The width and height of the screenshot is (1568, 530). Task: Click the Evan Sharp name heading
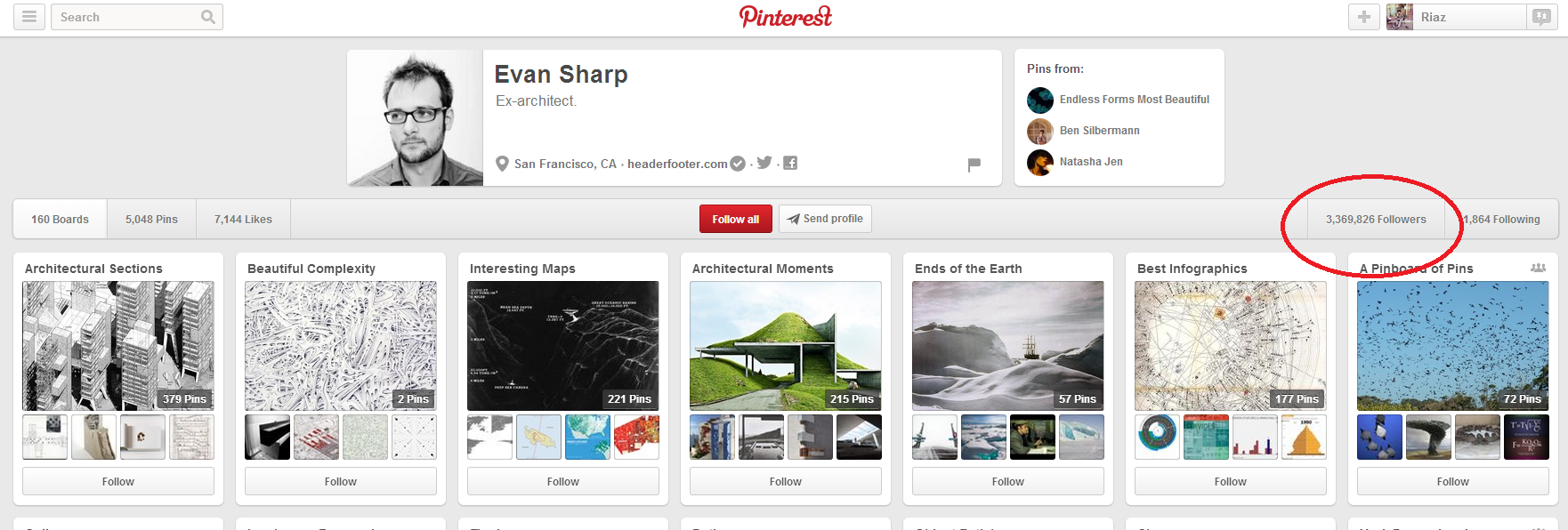(561, 75)
